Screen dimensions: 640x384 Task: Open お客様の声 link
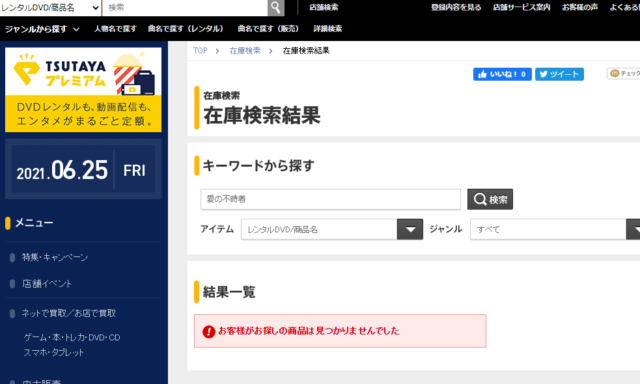pos(580,7)
